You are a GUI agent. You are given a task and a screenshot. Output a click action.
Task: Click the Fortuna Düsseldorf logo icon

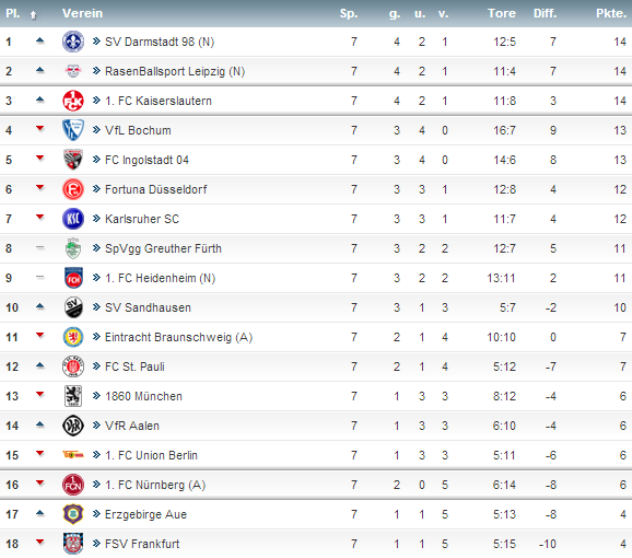click(72, 189)
